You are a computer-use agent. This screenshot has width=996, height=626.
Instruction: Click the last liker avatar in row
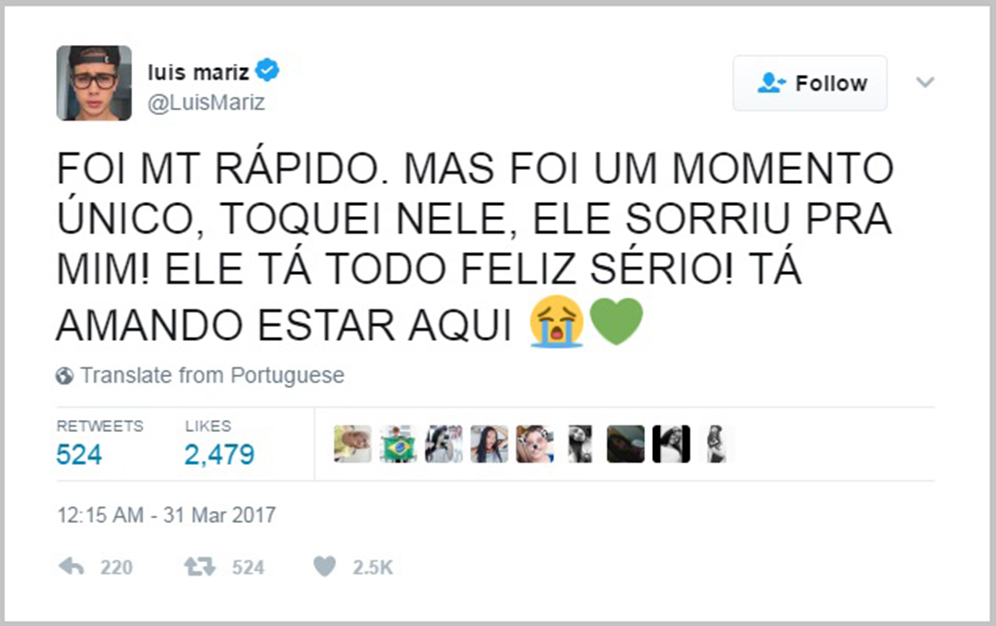(718, 444)
